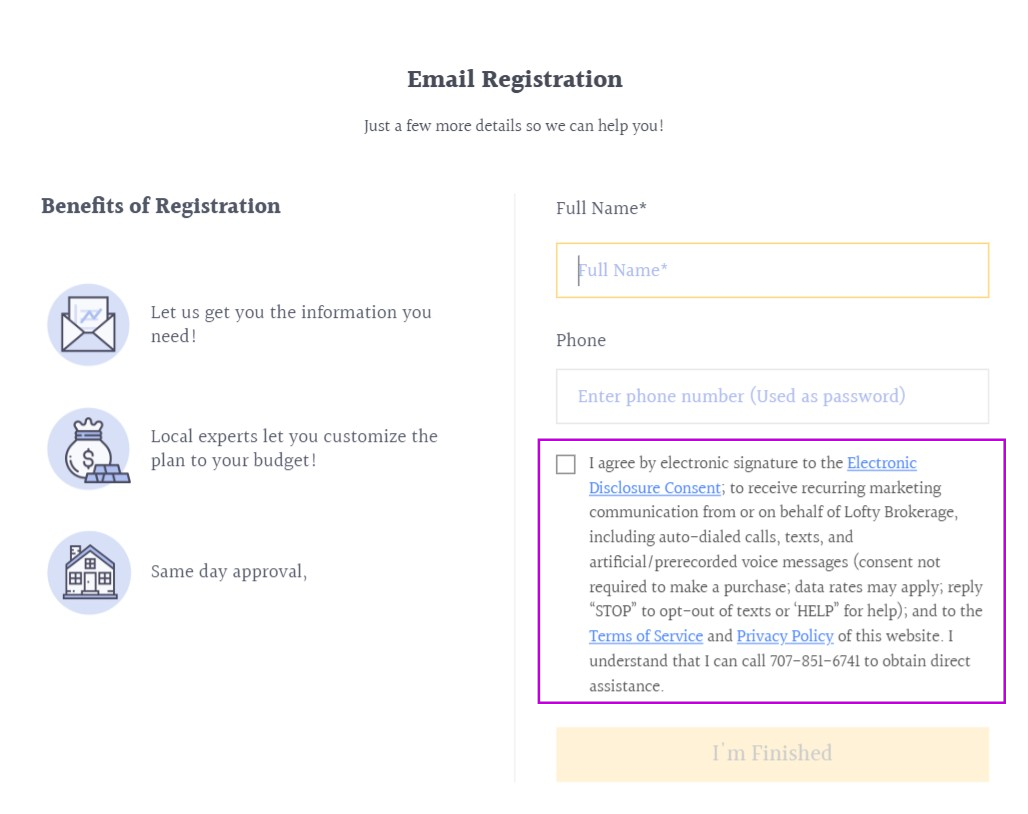Click 'Let us get you the information' text

(290, 313)
